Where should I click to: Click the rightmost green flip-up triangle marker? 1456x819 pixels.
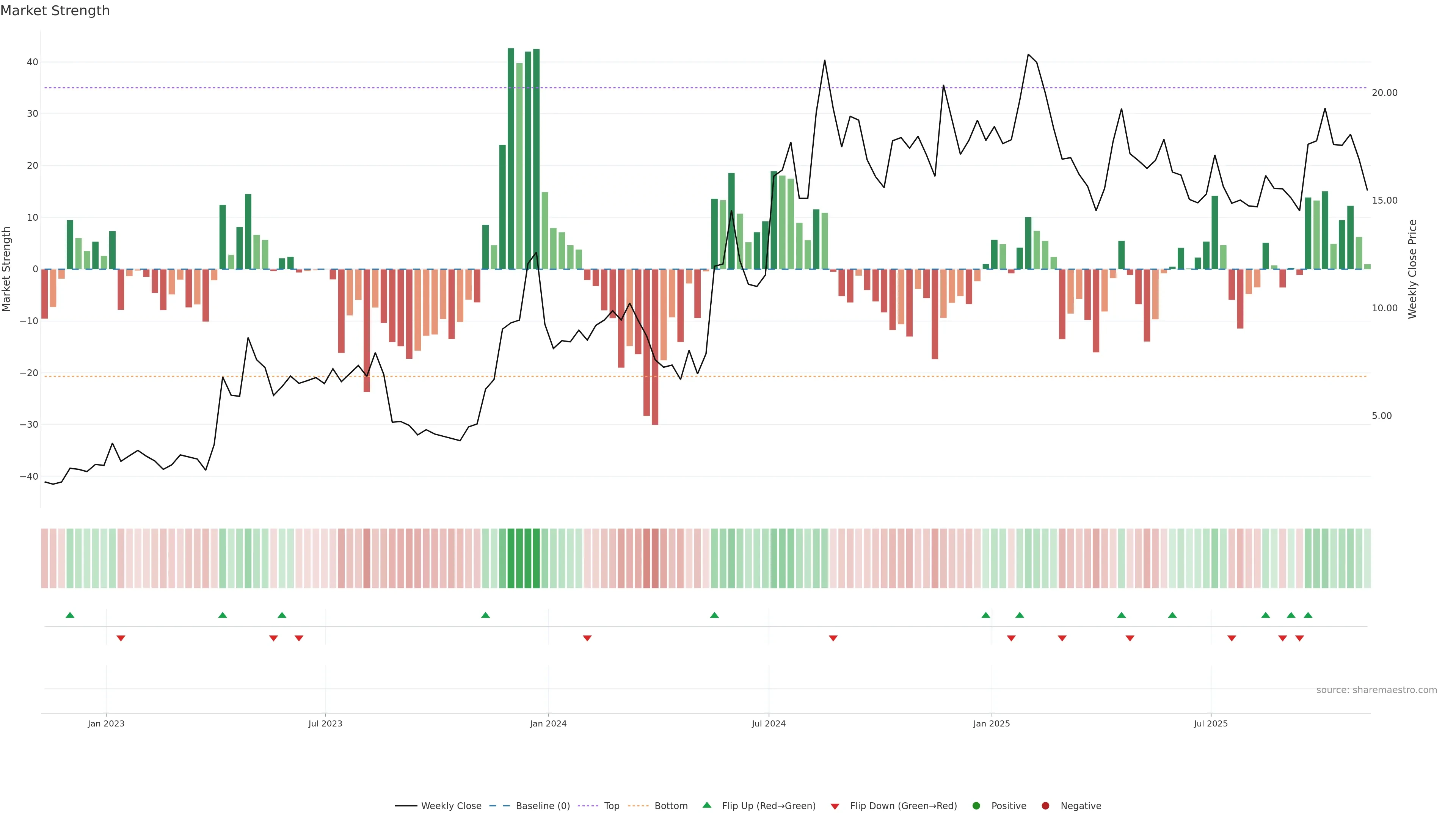pyautogui.click(x=1308, y=615)
